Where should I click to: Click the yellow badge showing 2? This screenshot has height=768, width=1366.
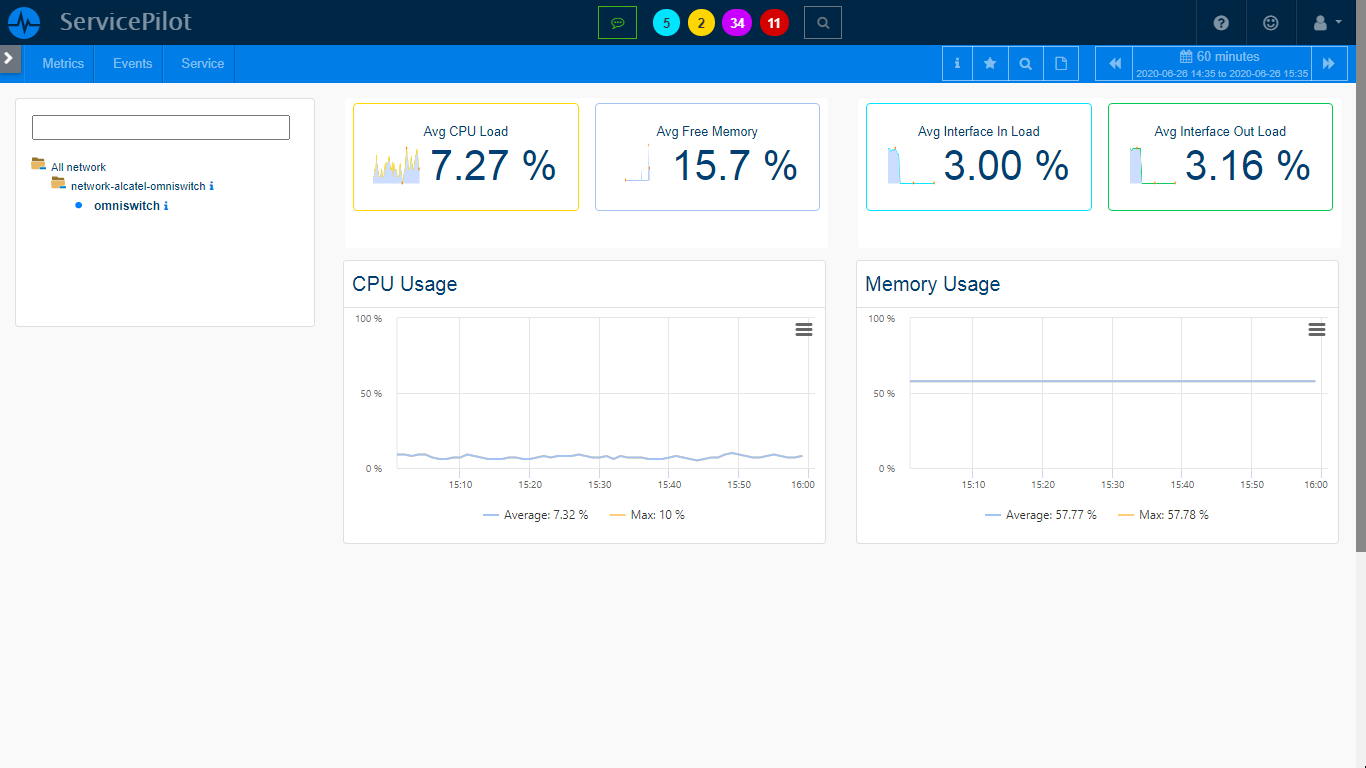pyautogui.click(x=701, y=22)
